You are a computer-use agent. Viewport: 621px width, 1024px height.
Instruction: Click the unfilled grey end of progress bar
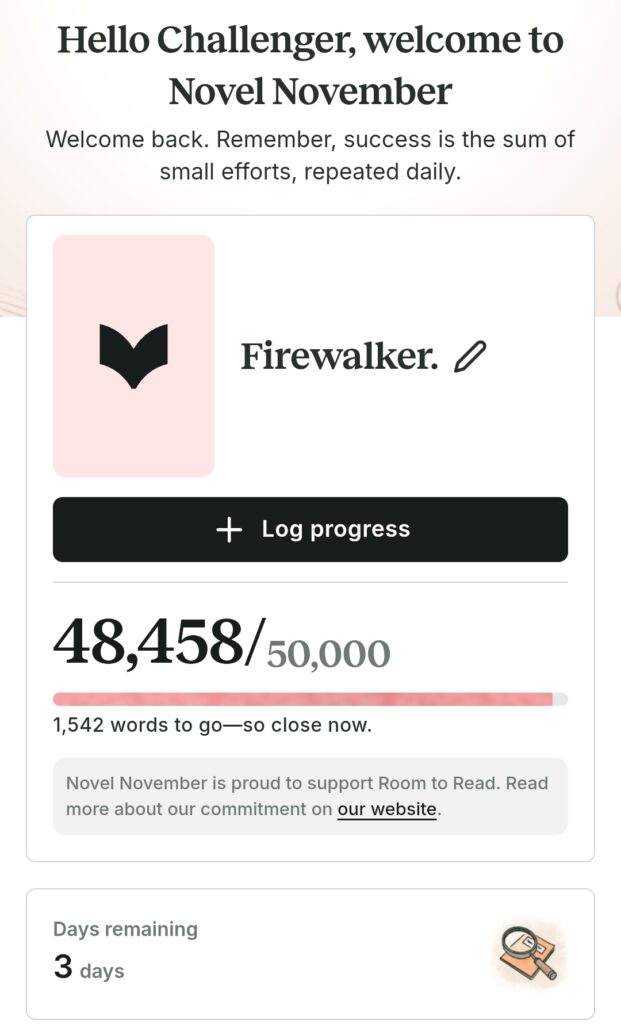560,699
